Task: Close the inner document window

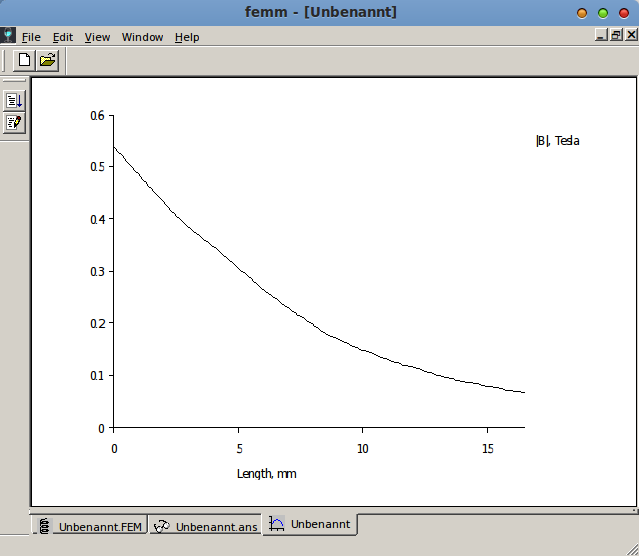Action: (631, 35)
